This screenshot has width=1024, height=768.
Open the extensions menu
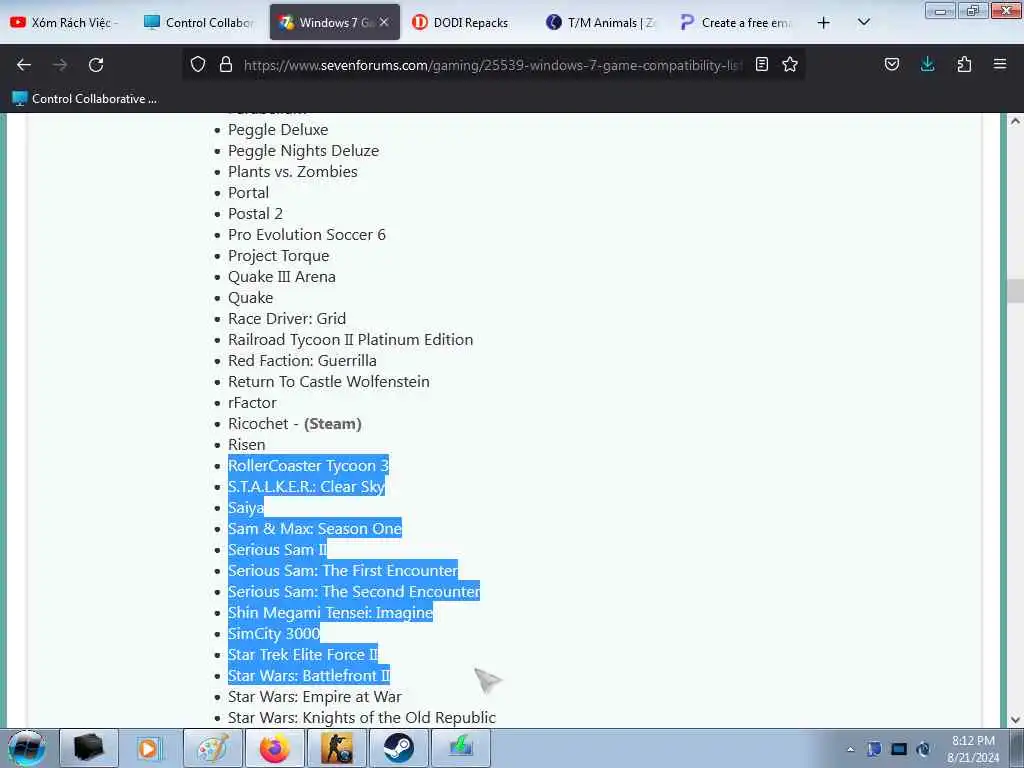(x=964, y=64)
